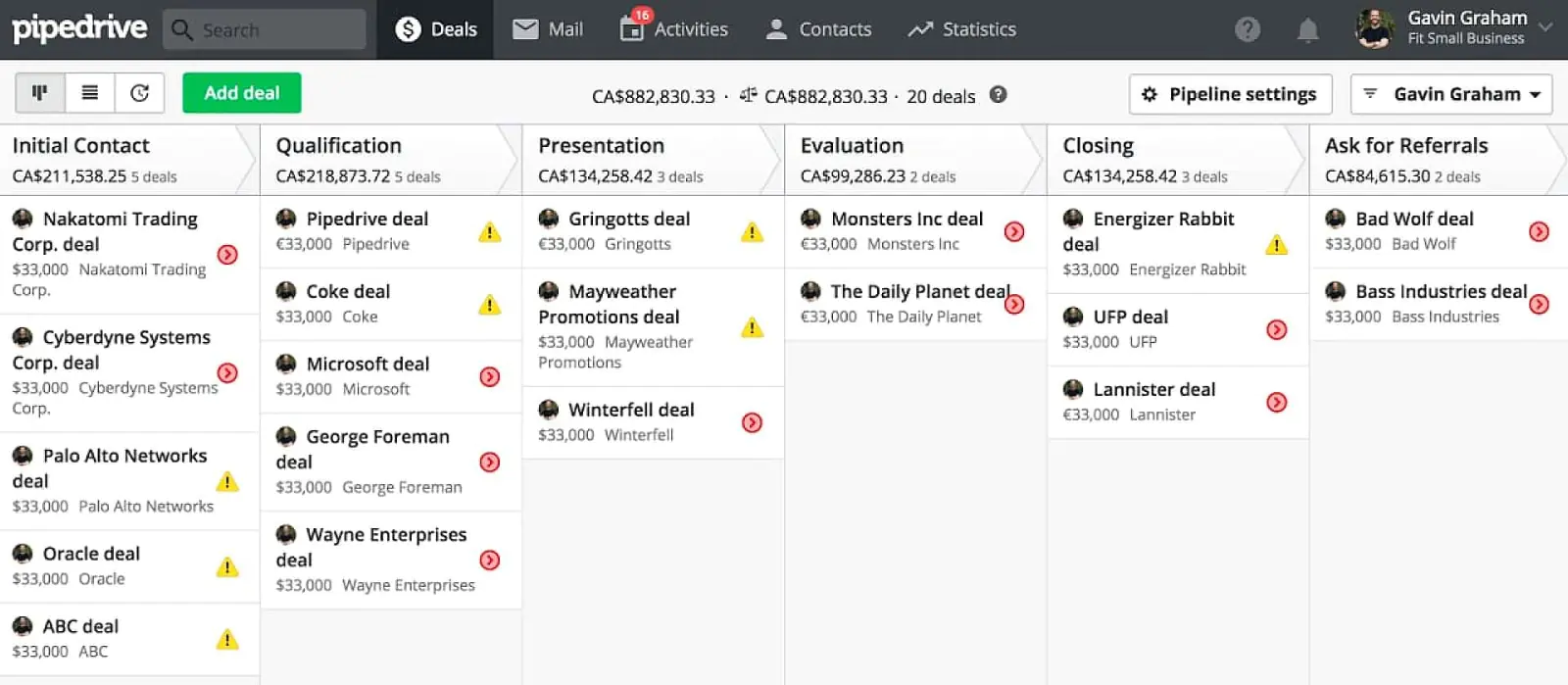
Task: Open the Activities tab
Action: click(674, 29)
